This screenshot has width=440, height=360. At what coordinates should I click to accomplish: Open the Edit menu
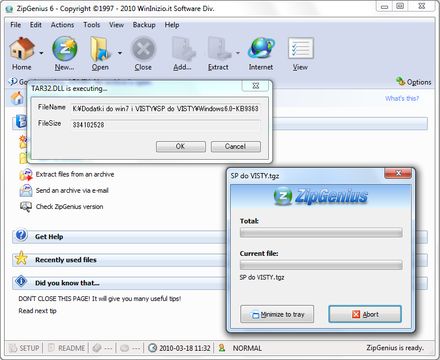(36, 25)
